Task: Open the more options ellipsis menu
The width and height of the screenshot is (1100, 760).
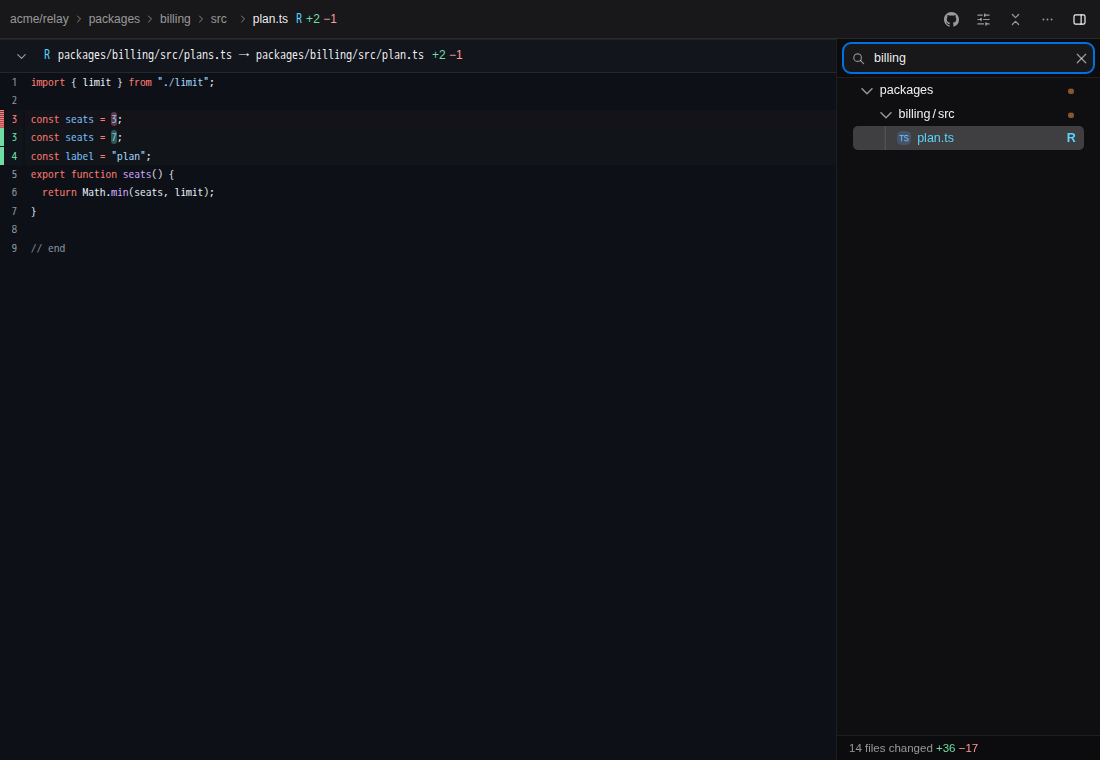Action: [1047, 19]
